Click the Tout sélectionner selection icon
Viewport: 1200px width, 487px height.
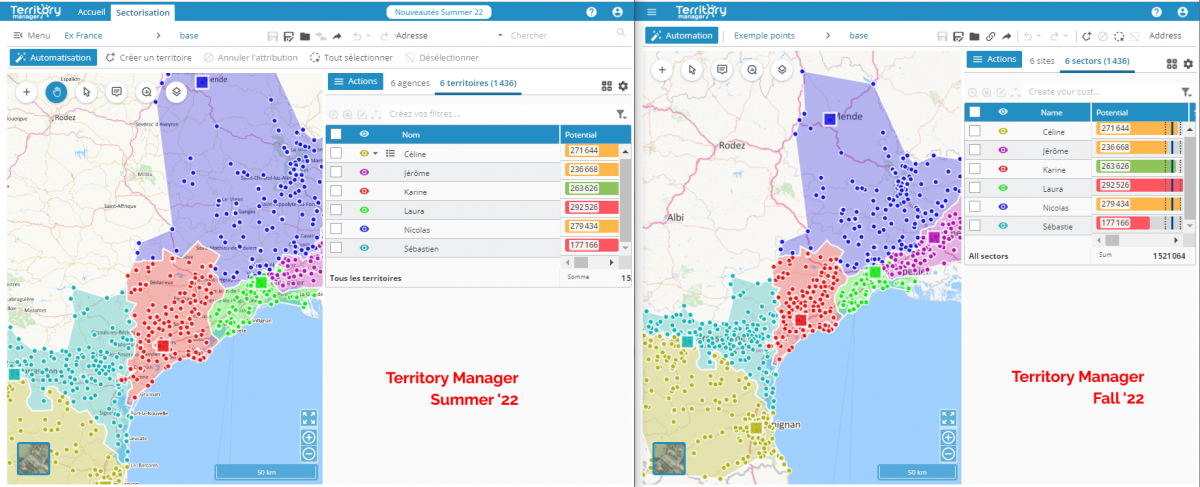click(316, 58)
